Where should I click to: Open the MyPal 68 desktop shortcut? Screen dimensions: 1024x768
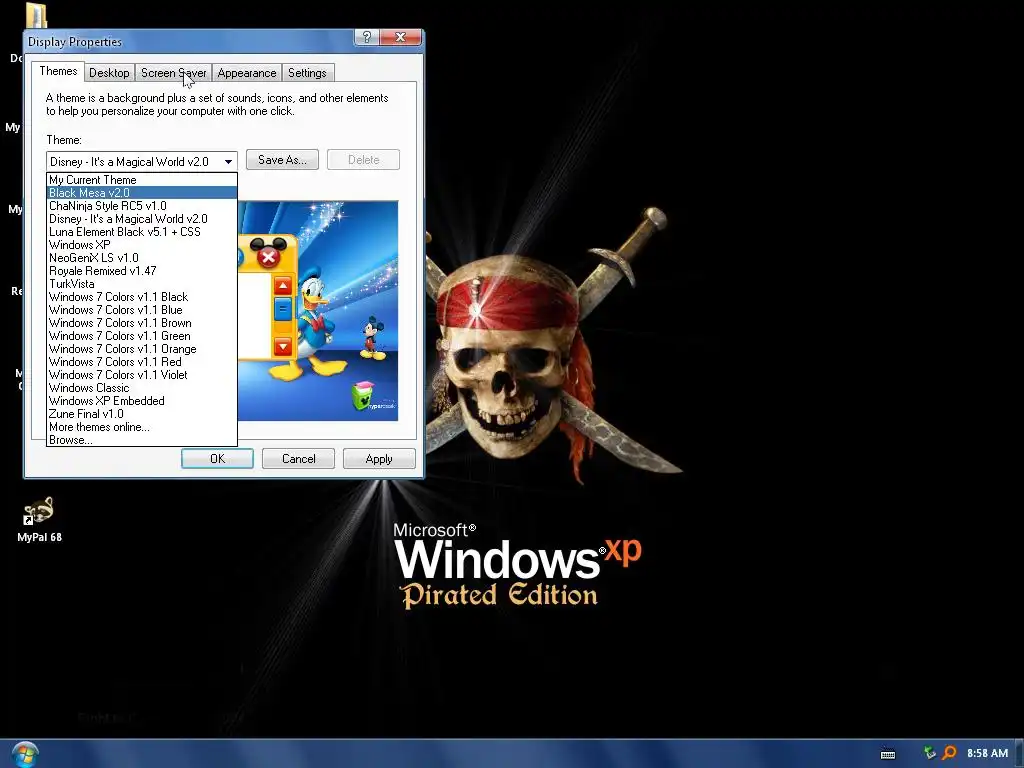coord(39,519)
